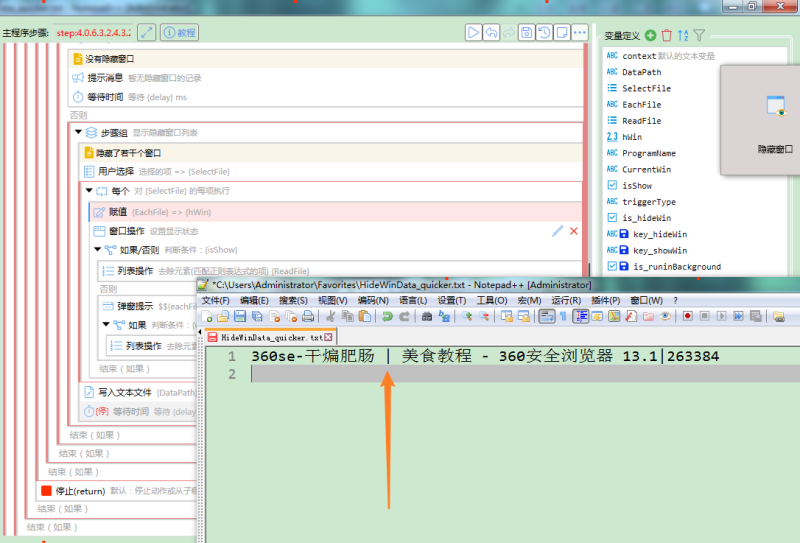Select the isShow boolean variable
Screen dimensions: 800x543
637,186
